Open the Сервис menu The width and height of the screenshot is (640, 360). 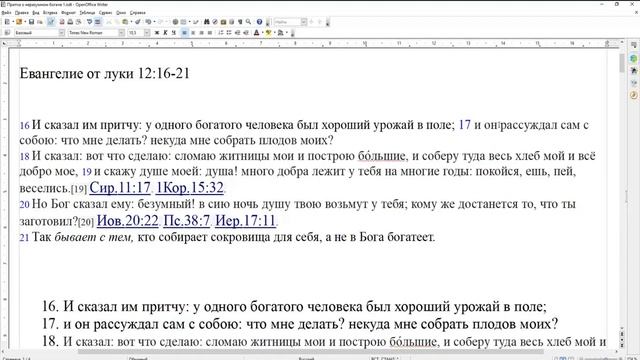click(x=105, y=13)
